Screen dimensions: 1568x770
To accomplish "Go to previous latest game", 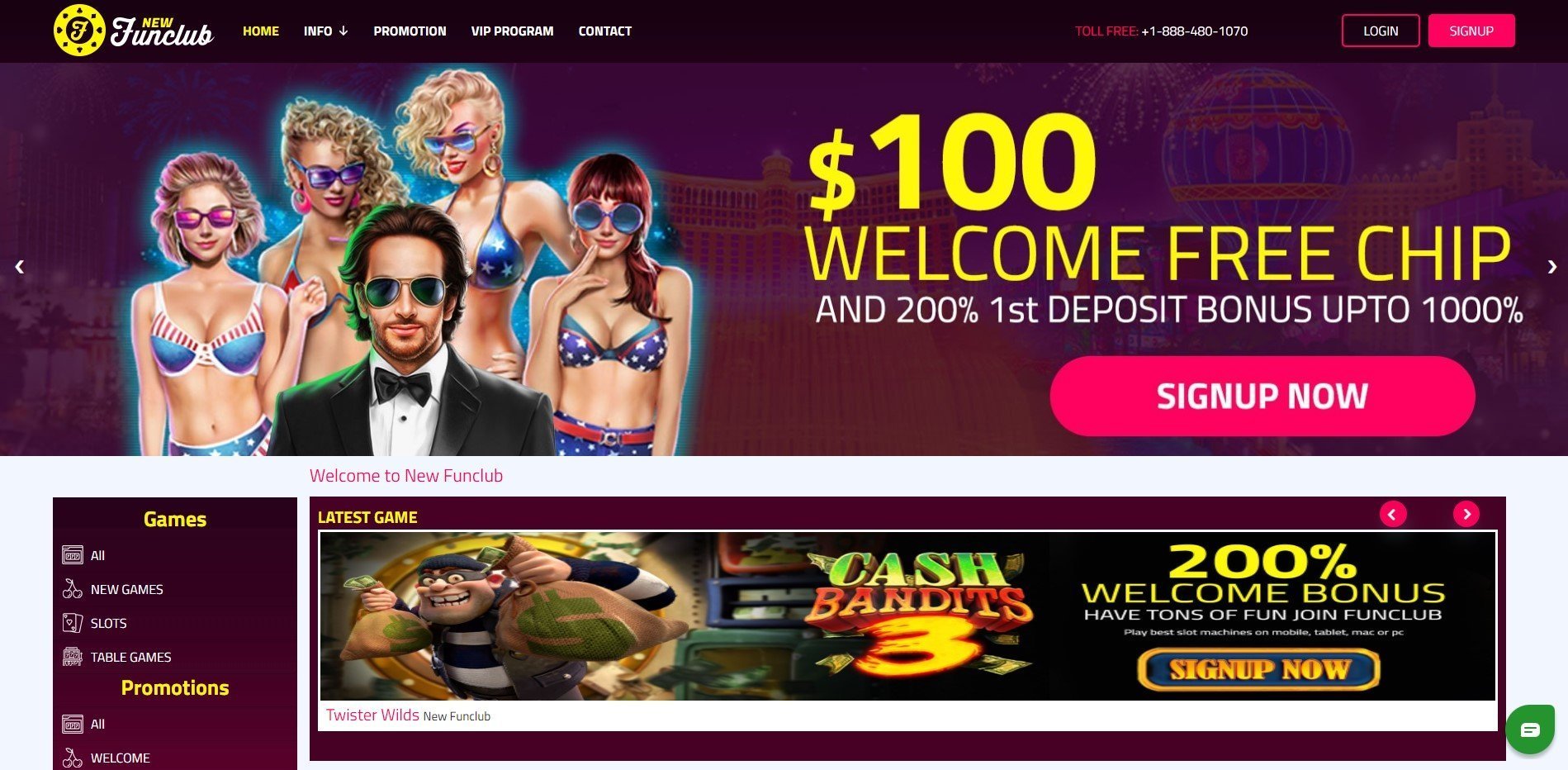I will coord(1393,514).
